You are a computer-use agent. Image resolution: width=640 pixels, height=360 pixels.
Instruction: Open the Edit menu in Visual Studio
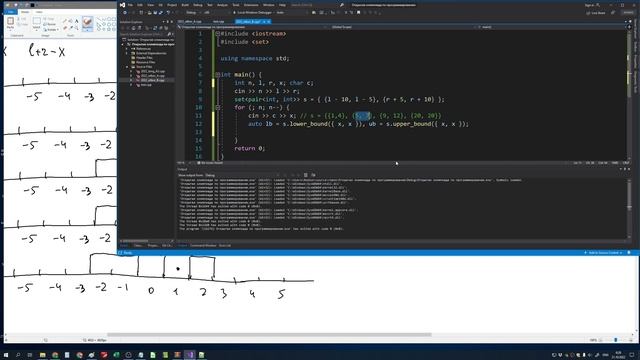[140, 5]
